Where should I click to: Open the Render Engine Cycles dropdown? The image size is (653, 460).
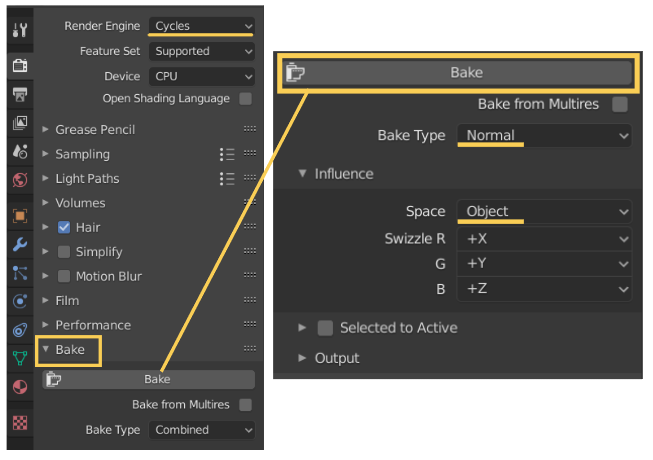(202, 26)
